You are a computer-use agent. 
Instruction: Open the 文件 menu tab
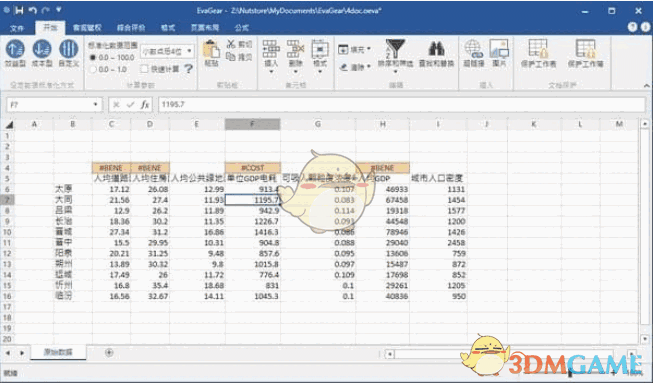pyautogui.click(x=17, y=28)
